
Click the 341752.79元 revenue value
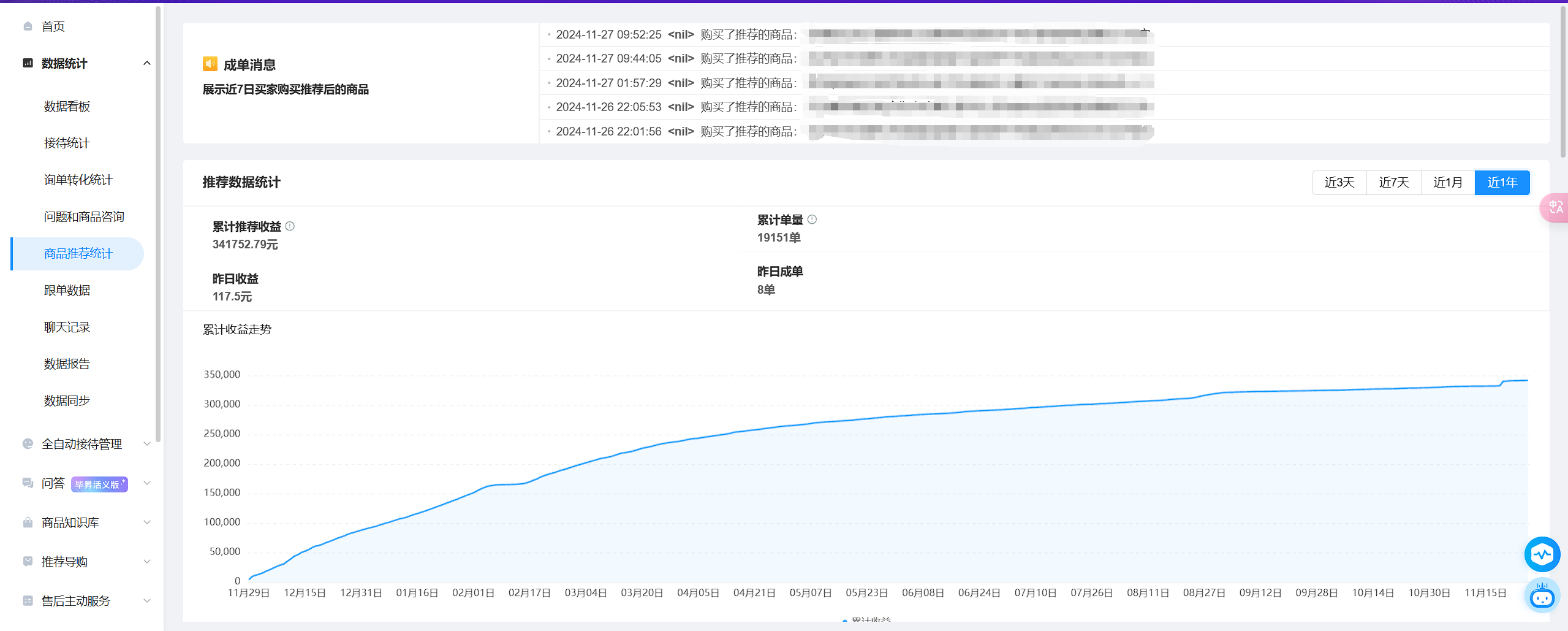[x=245, y=245]
